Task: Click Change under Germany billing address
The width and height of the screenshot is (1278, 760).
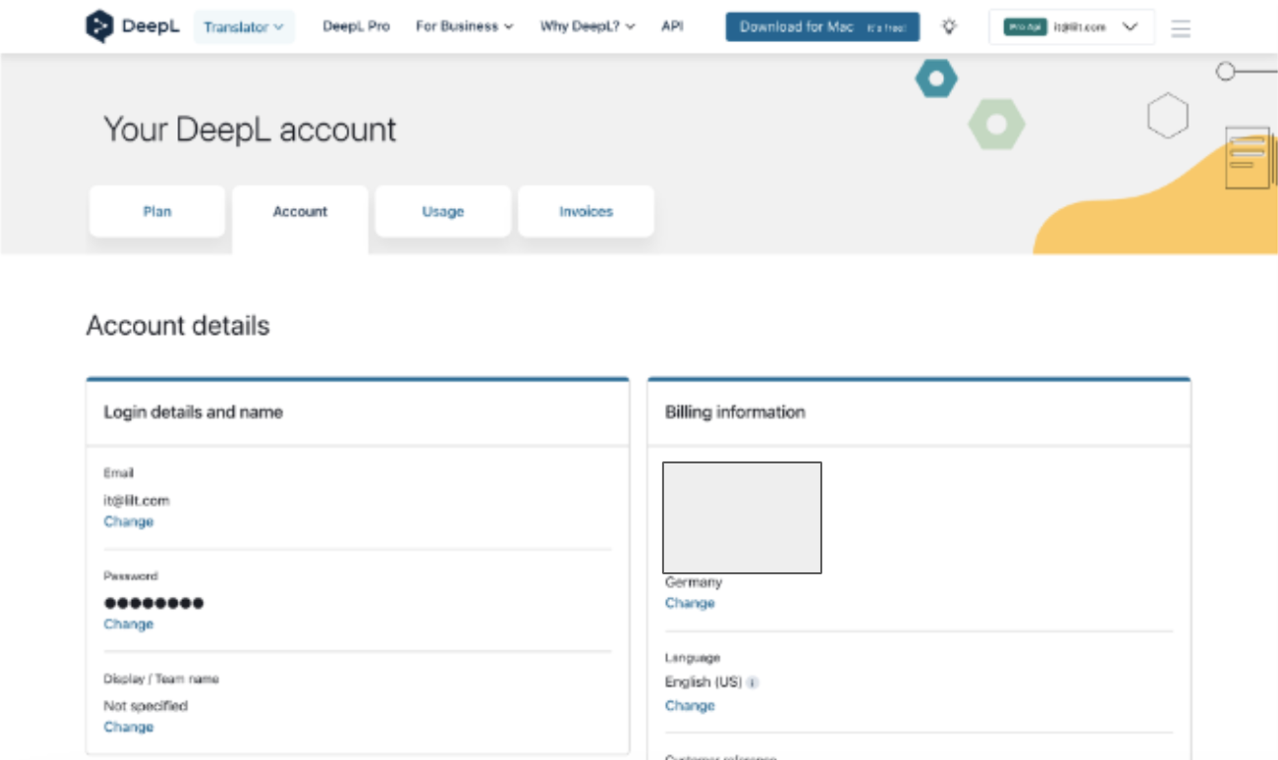Action: 690,603
